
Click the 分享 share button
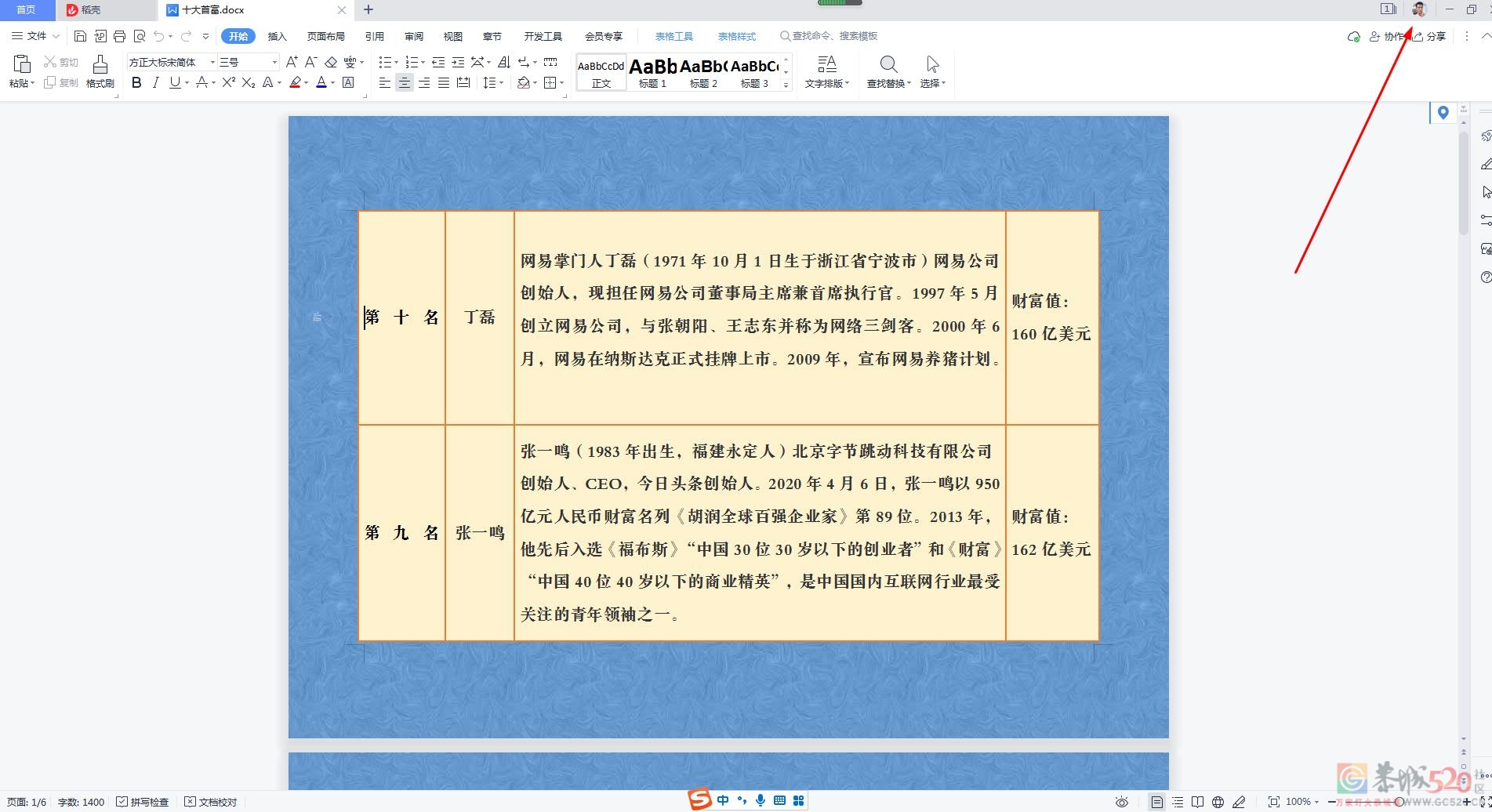tap(1429, 37)
